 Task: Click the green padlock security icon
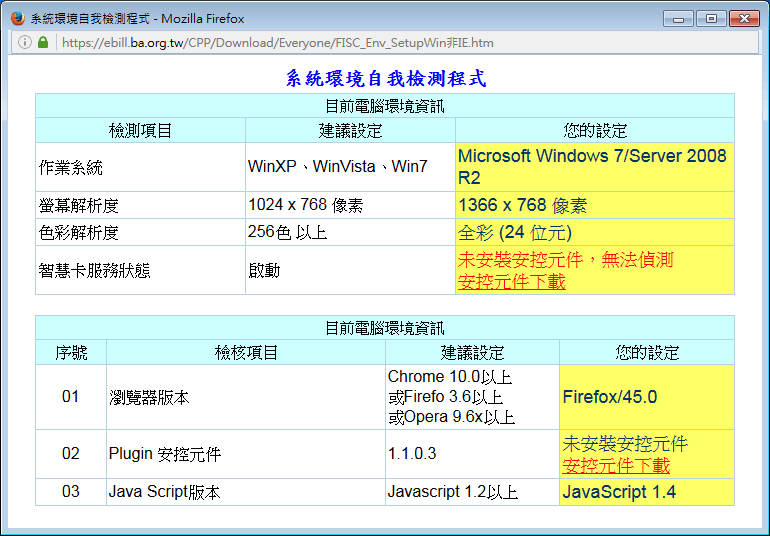(x=43, y=43)
